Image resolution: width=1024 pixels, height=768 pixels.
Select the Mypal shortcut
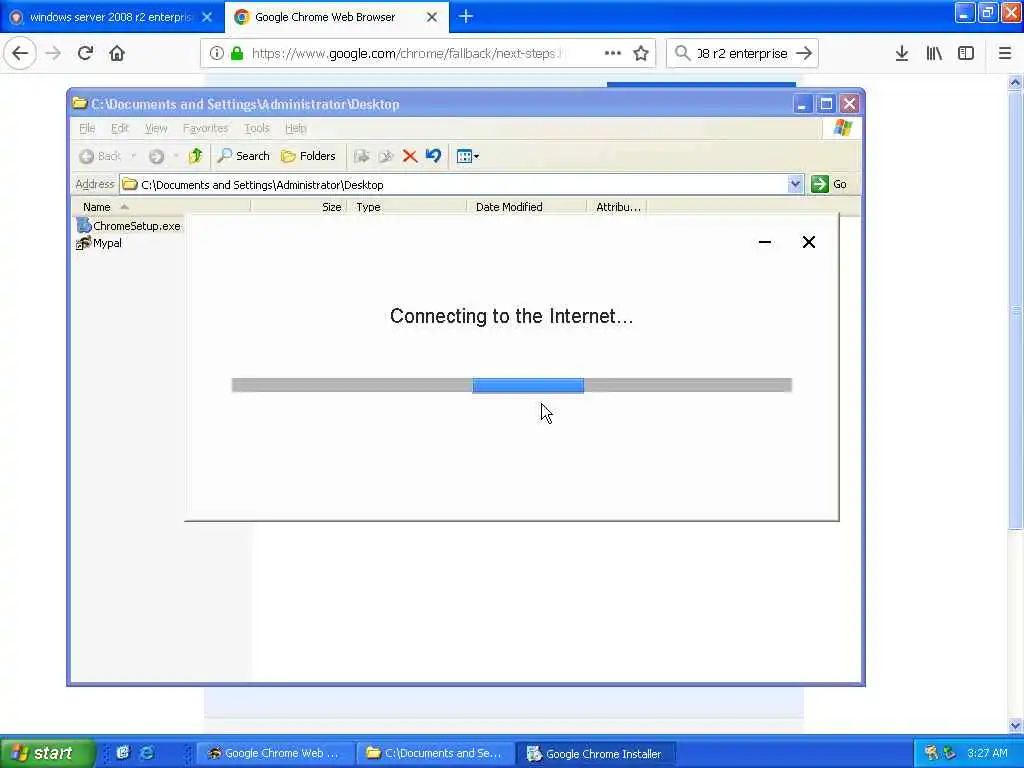pos(99,243)
